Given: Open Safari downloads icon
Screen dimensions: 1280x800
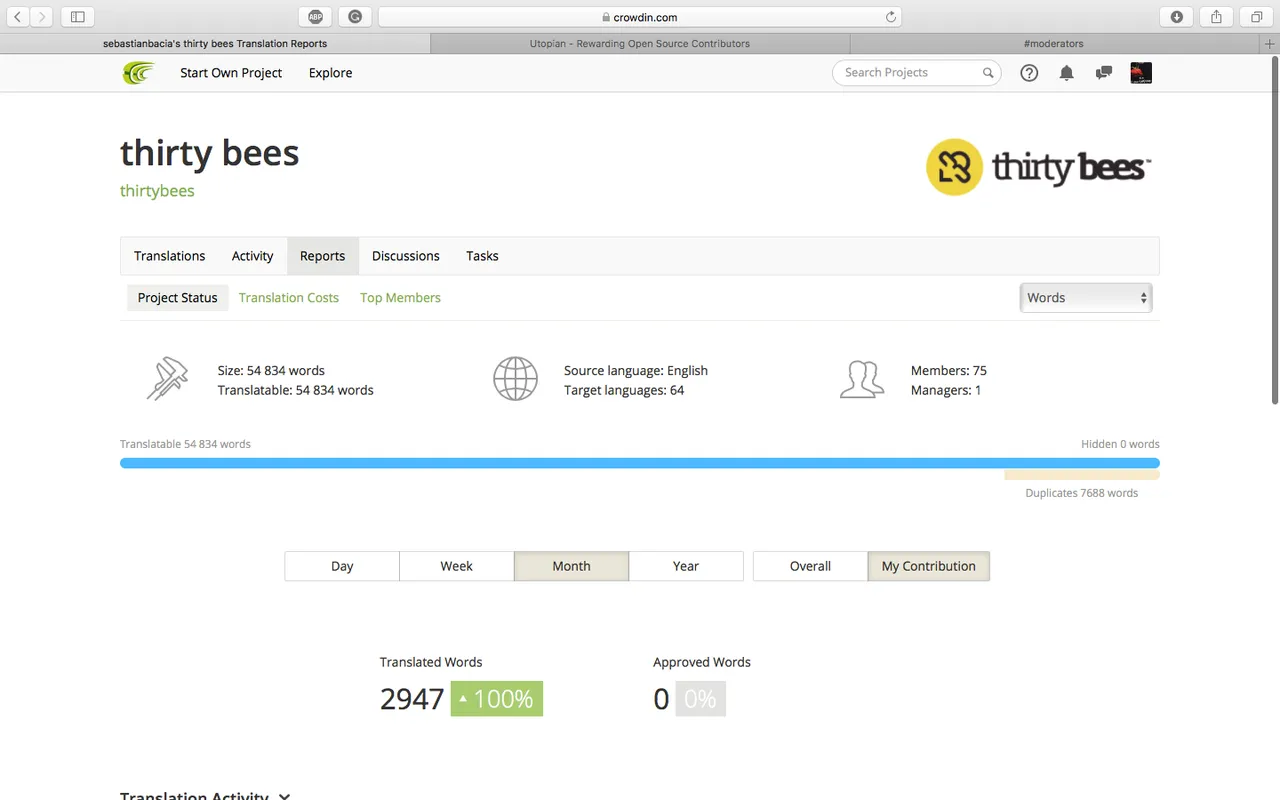Looking at the screenshot, I should 1177,16.
